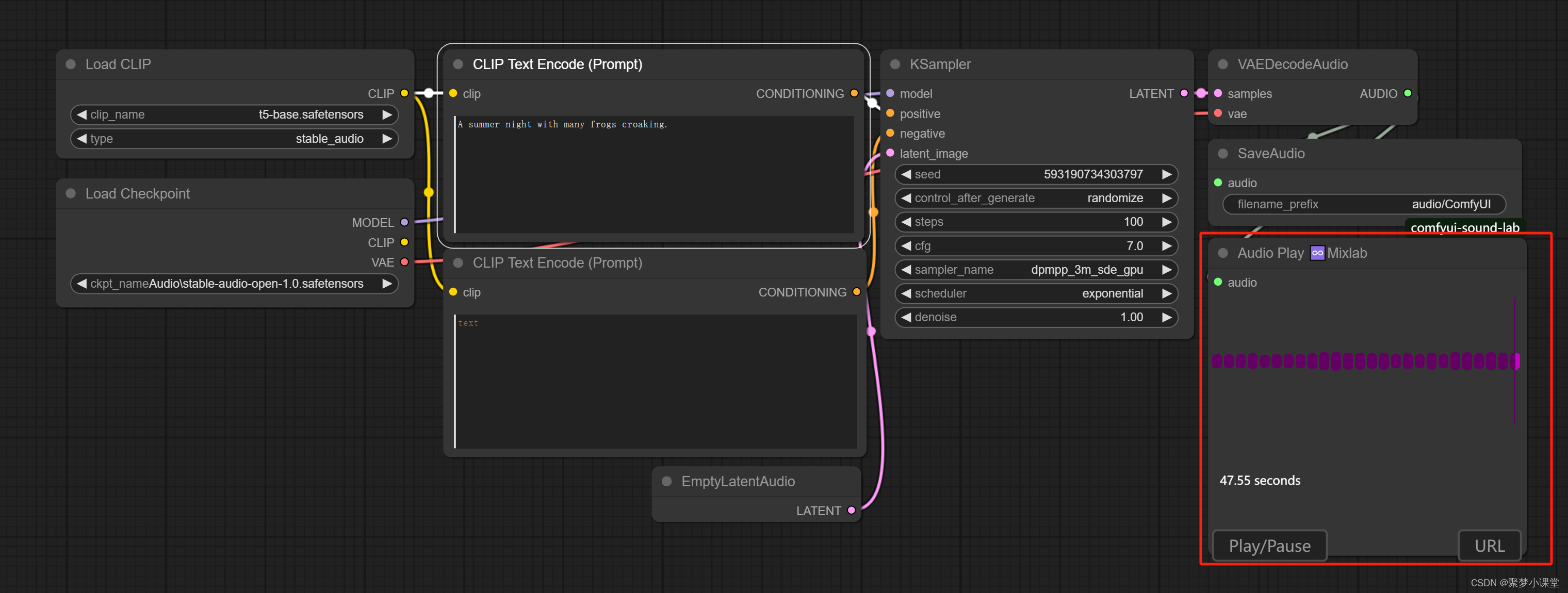Click the VAEDecodeAudio AUDIO output socket
This screenshot has height=593, width=1568.
click(1407, 94)
